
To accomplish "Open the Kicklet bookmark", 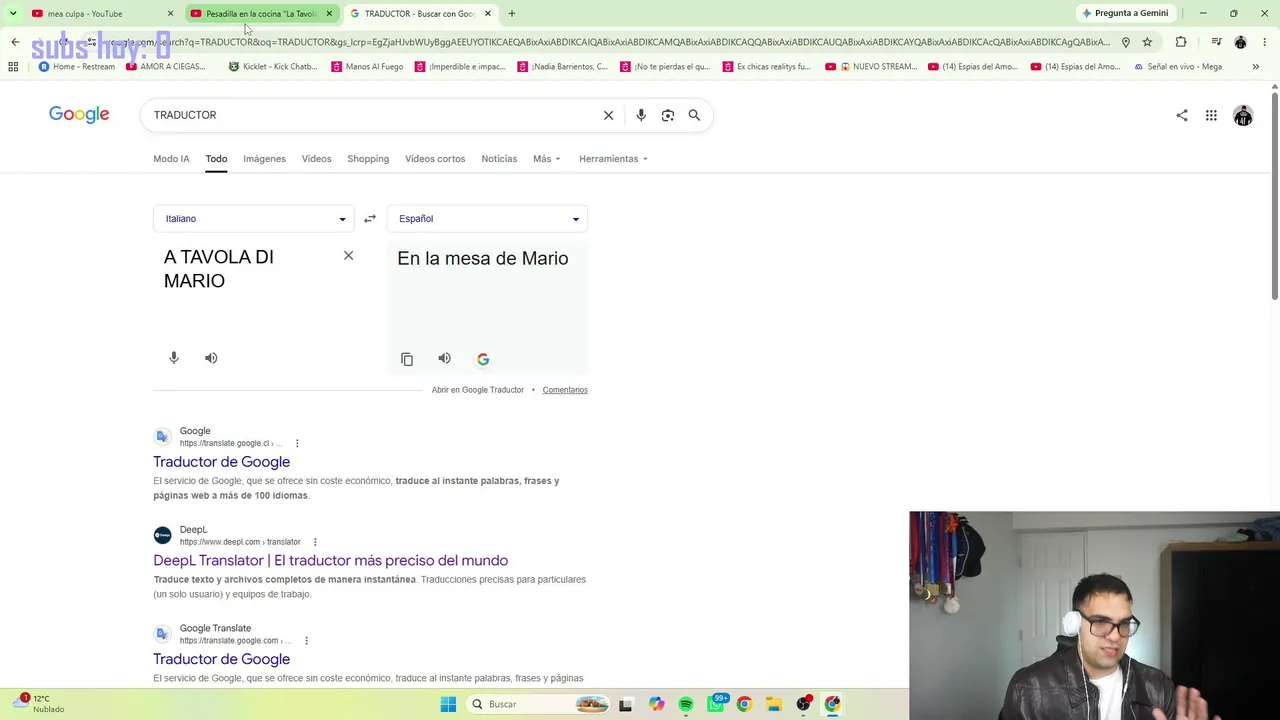I will [273, 67].
